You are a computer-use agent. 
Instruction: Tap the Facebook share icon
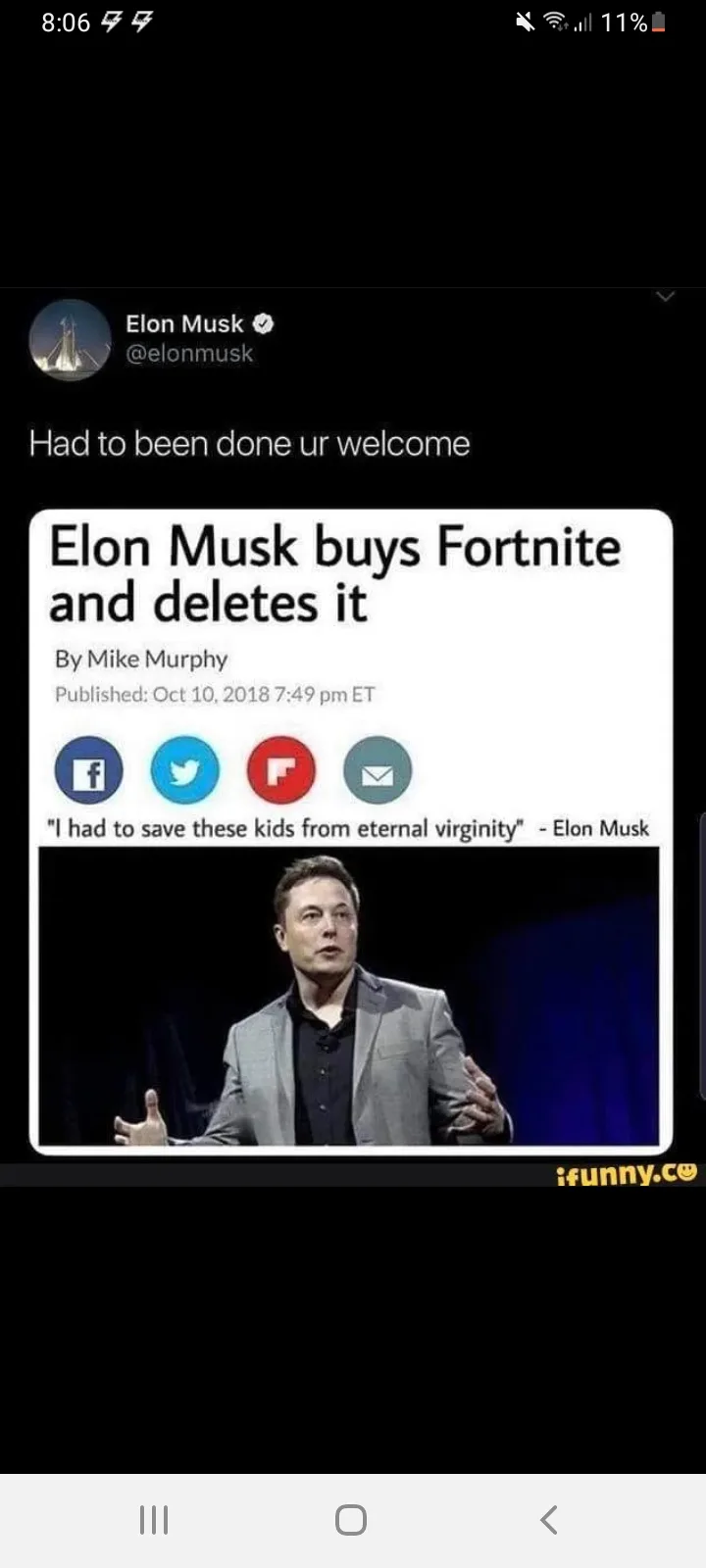88,769
